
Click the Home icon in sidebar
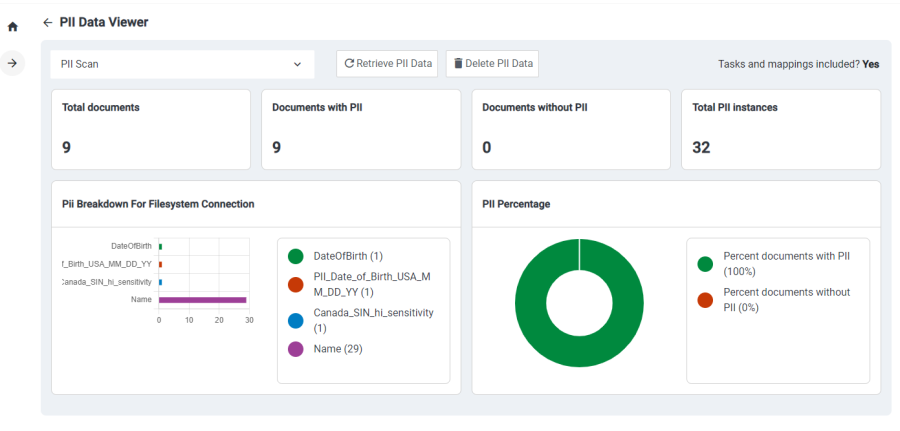[12, 27]
